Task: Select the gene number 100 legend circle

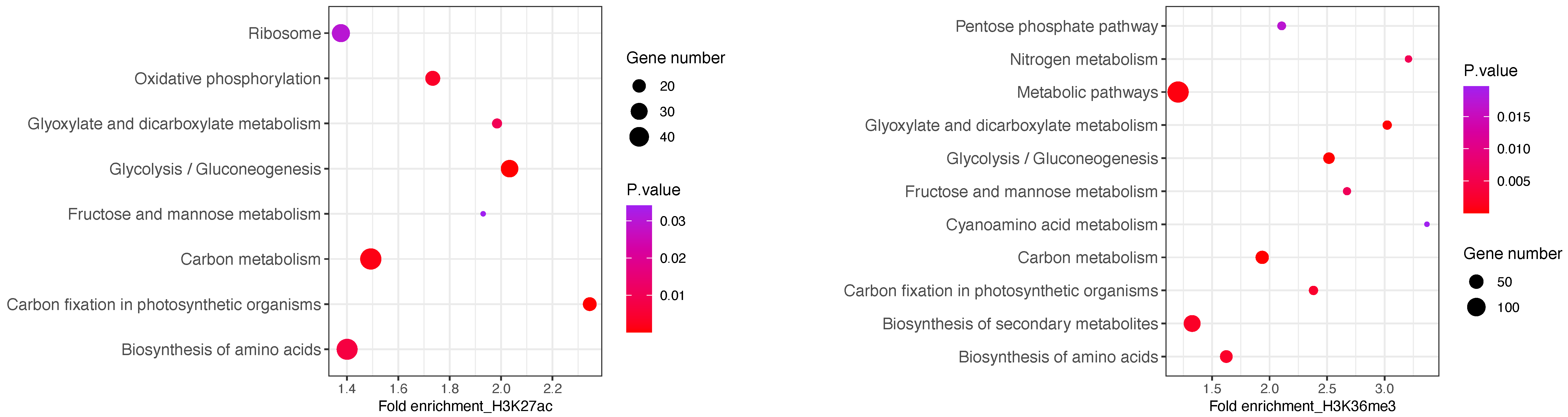Action: tap(1476, 308)
